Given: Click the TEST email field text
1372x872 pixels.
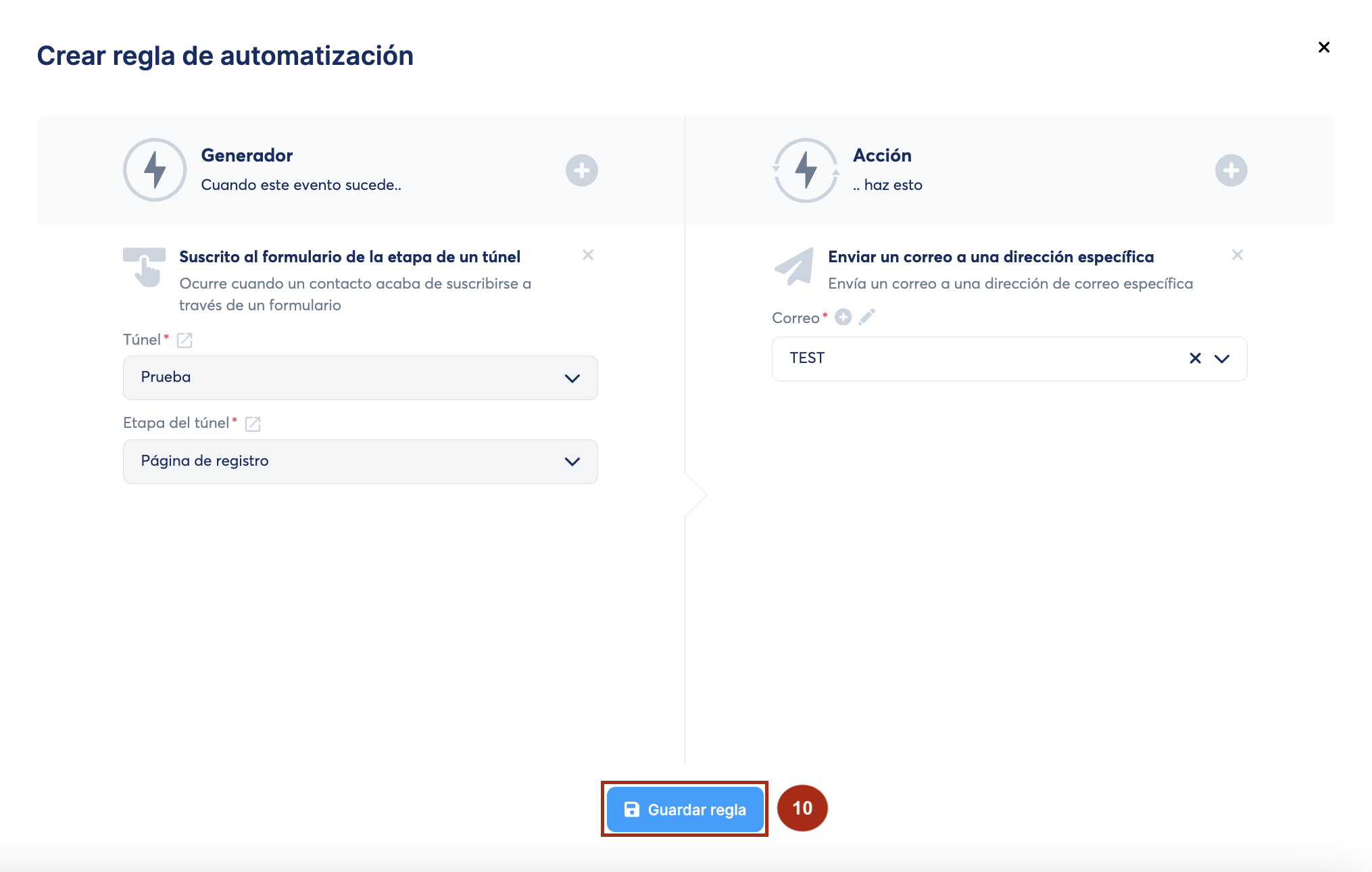Looking at the screenshot, I should coord(807,358).
